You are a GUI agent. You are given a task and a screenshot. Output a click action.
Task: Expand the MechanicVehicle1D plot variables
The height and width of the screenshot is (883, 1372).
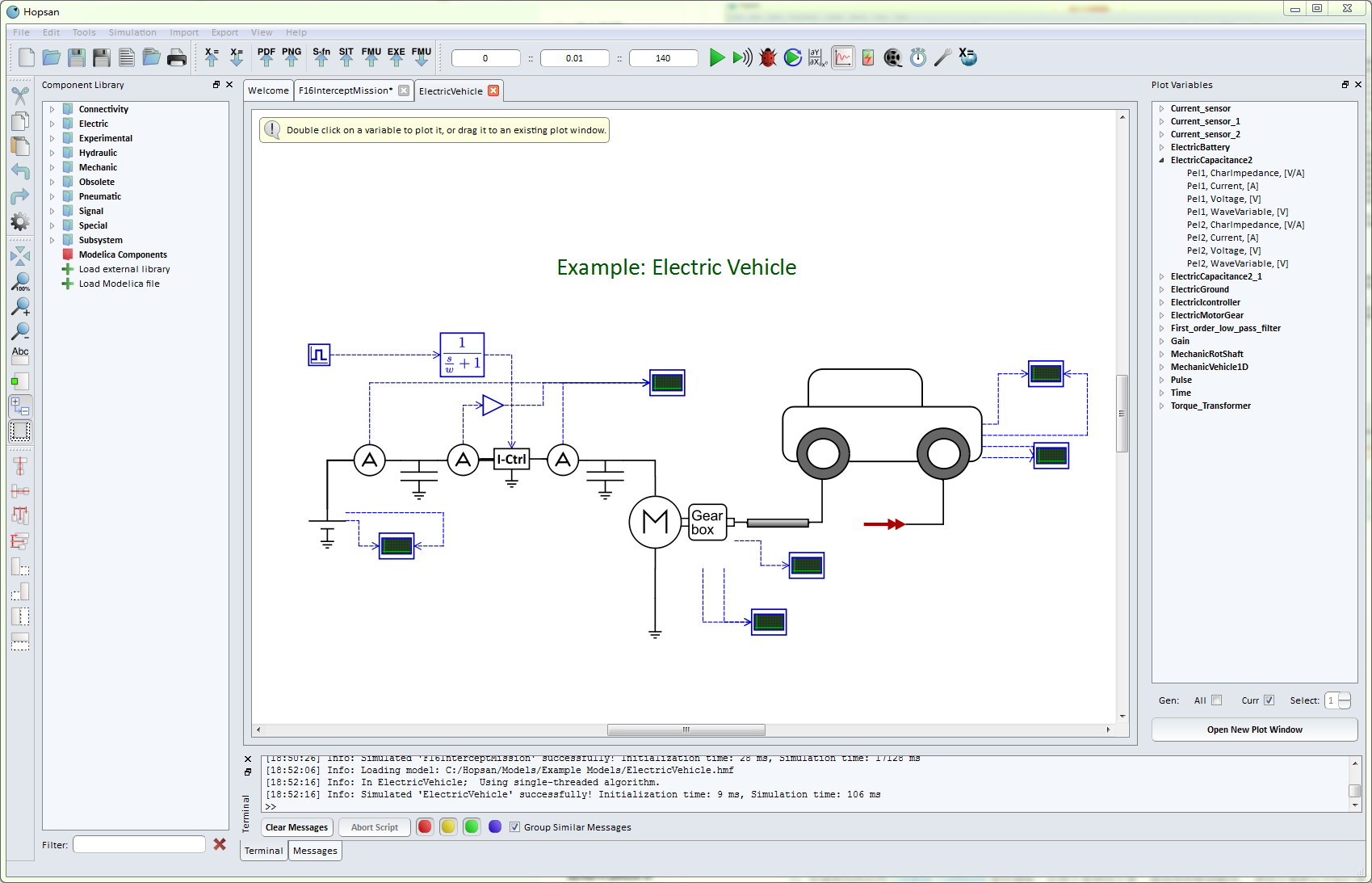[x=1162, y=367]
